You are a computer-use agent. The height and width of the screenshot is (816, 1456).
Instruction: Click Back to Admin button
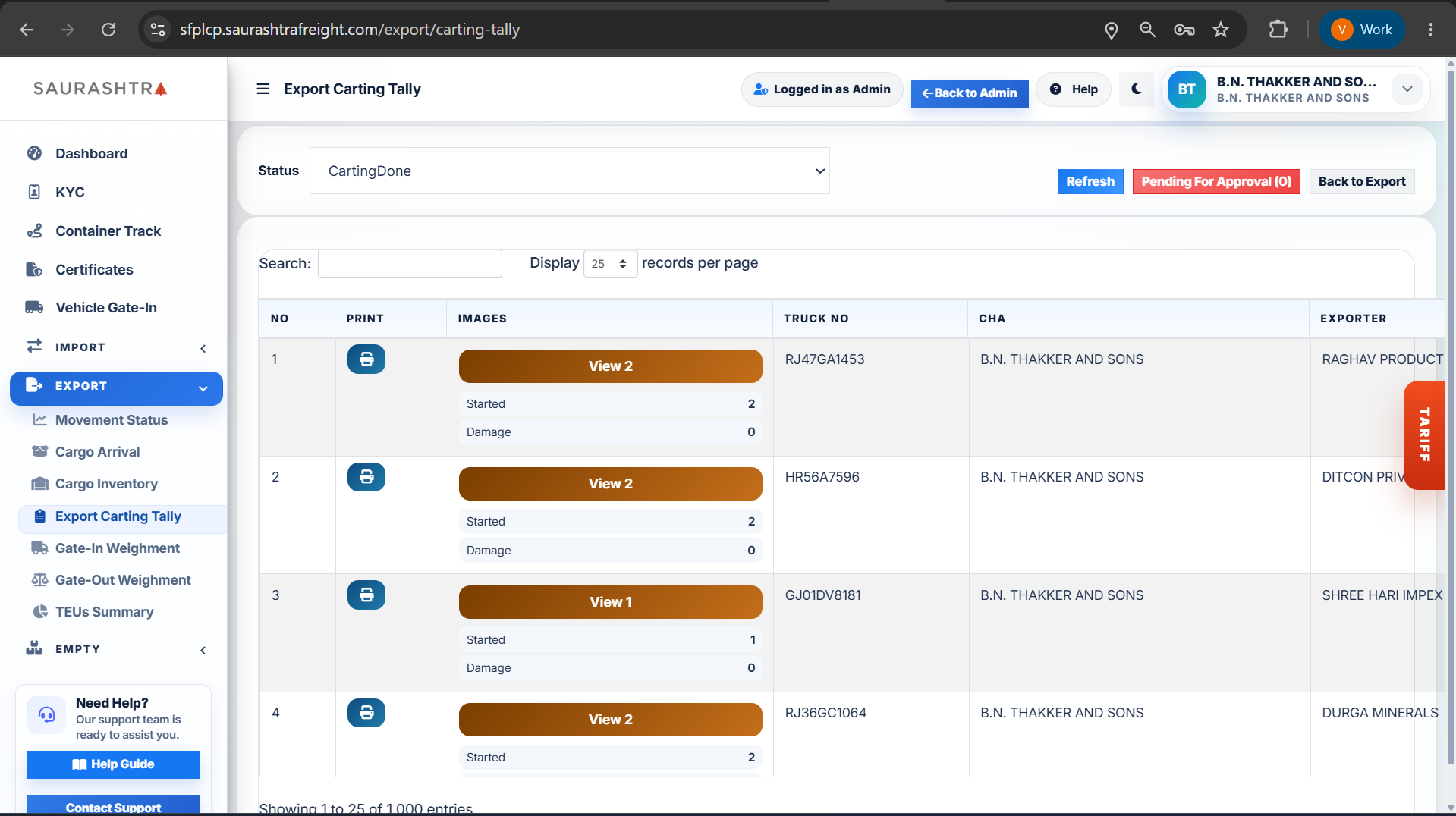click(x=970, y=93)
